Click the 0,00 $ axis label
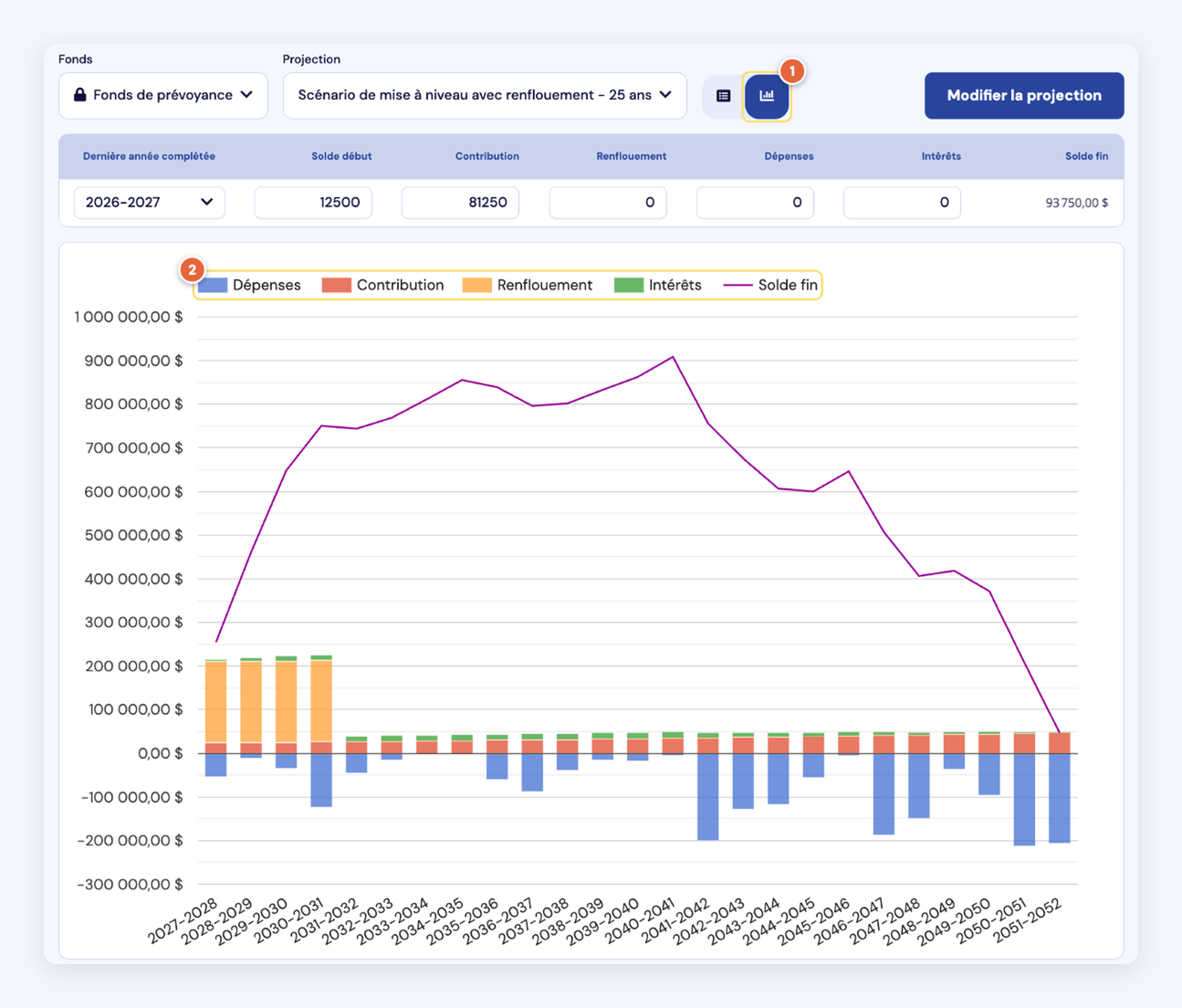 click(x=160, y=753)
